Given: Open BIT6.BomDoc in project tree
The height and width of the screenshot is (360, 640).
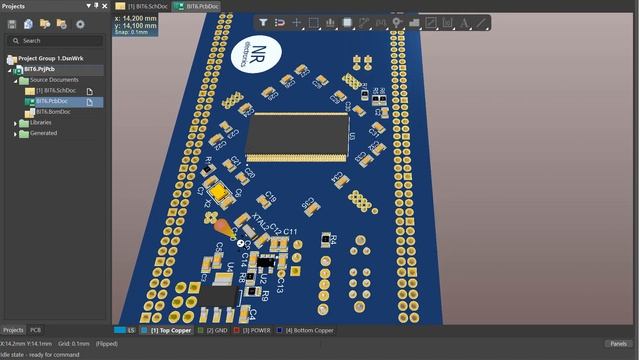Looking at the screenshot, I should pyautogui.click(x=53, y=112).
